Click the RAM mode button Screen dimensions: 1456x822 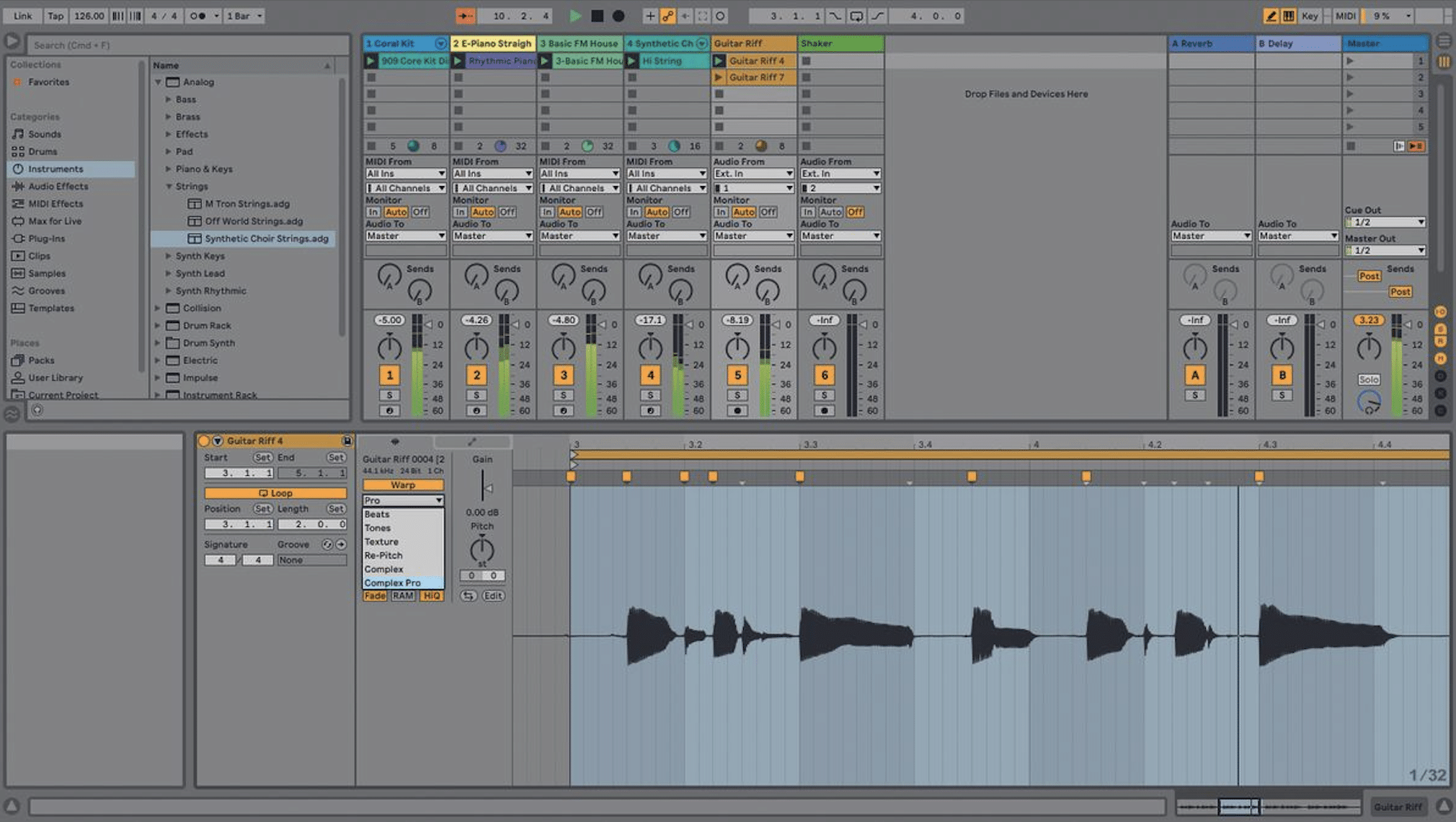pos(402,595)
